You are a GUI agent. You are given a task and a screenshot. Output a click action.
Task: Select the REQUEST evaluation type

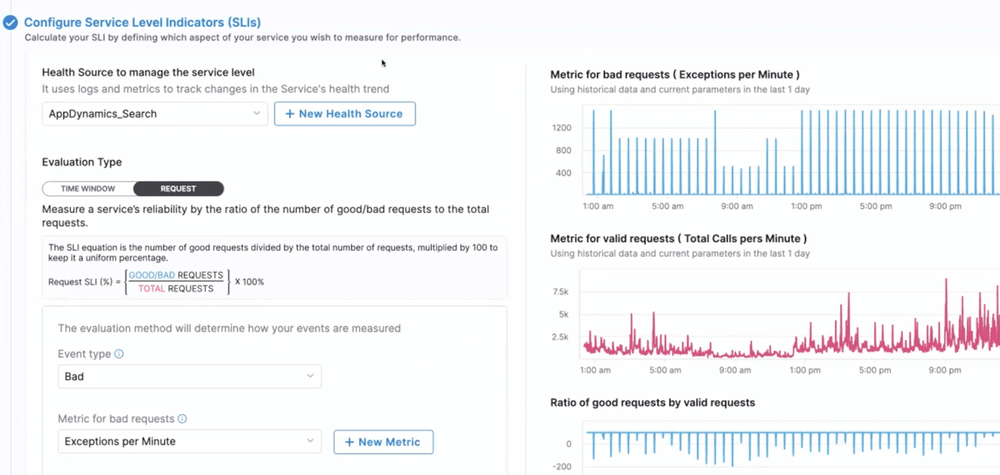click(178, 188)
